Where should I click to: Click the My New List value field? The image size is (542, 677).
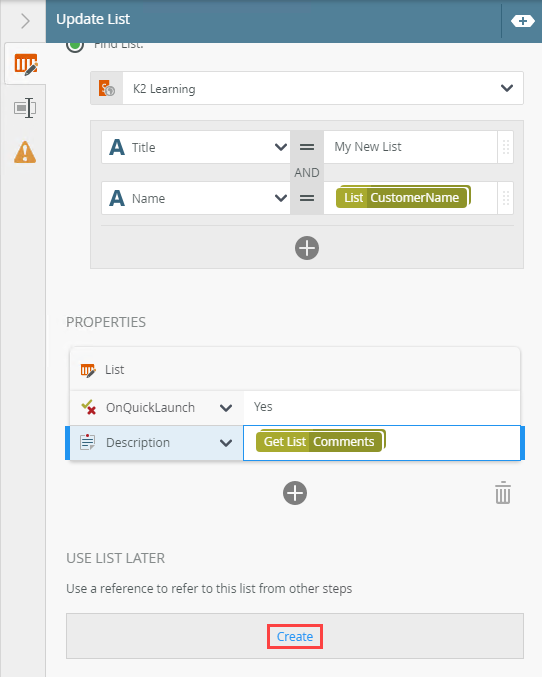pyautogui.click(x=410, y=147)
